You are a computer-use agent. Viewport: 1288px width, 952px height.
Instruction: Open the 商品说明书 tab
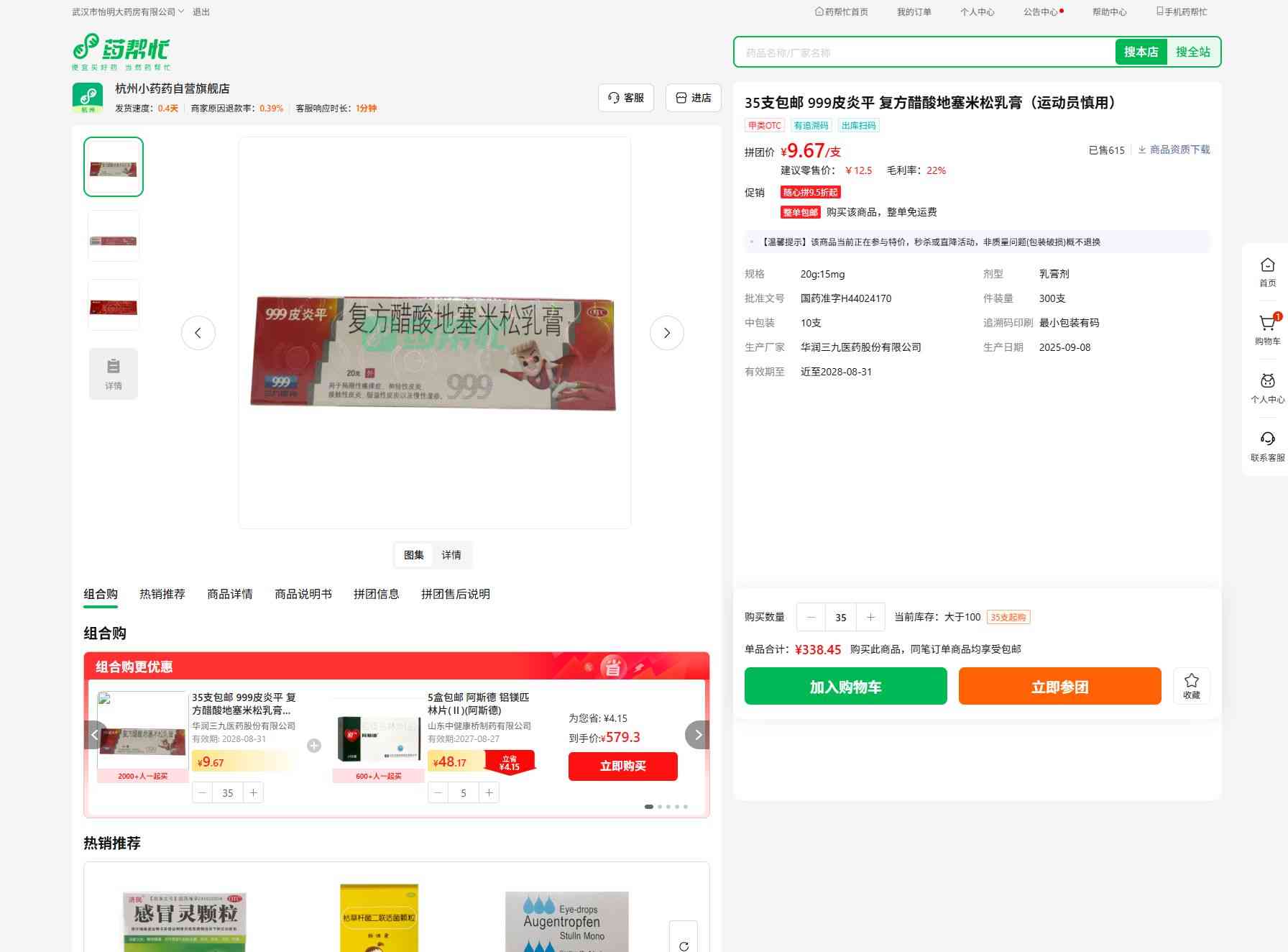pyautogui.click(x=303, y=594)
